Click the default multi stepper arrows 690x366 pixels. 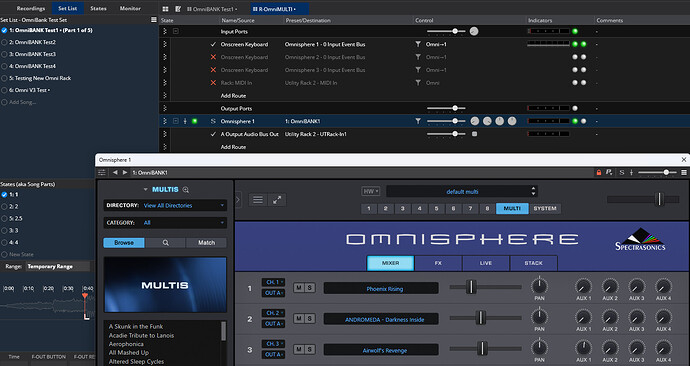[533, 191]
